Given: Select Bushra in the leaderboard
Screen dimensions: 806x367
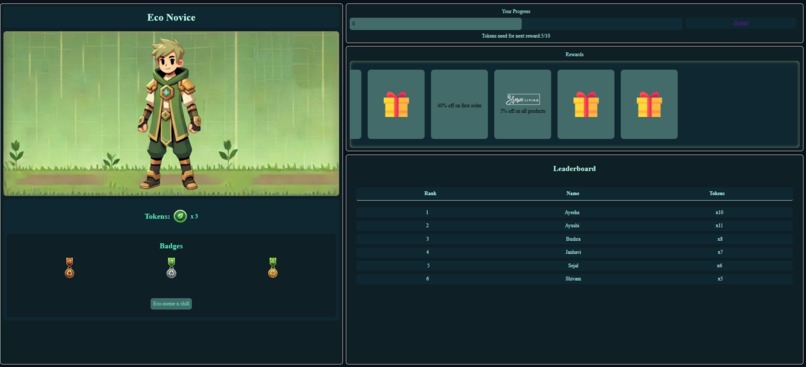Looking at the screenshot, I should (x=573, y=239).
